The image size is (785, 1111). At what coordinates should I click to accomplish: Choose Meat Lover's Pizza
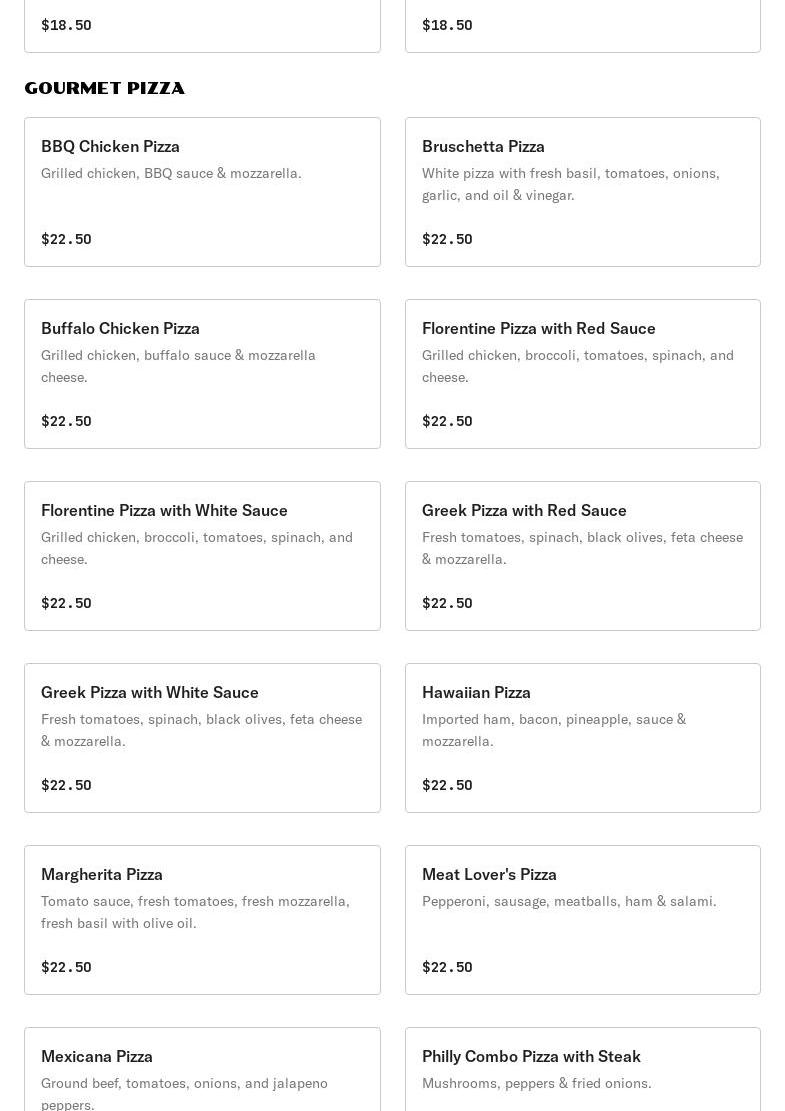pyautogui.click(x=582, y=920)
